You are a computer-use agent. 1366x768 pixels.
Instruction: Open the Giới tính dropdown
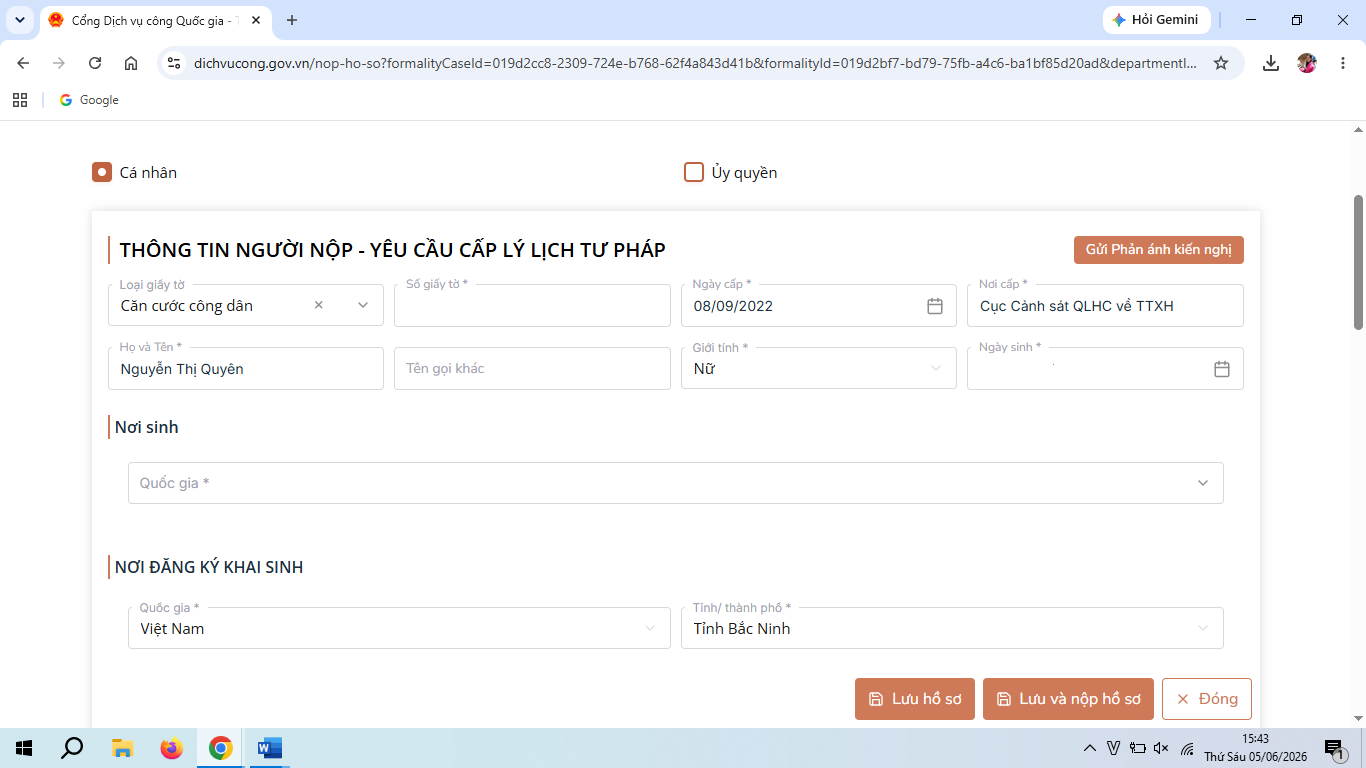tap(818, 368)
